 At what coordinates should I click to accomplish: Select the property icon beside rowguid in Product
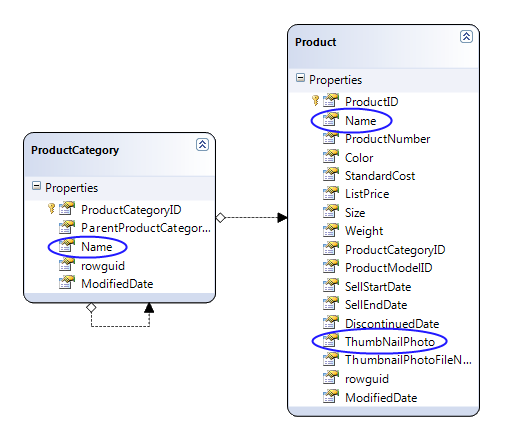pyautogui.click(x=331, y=378)
